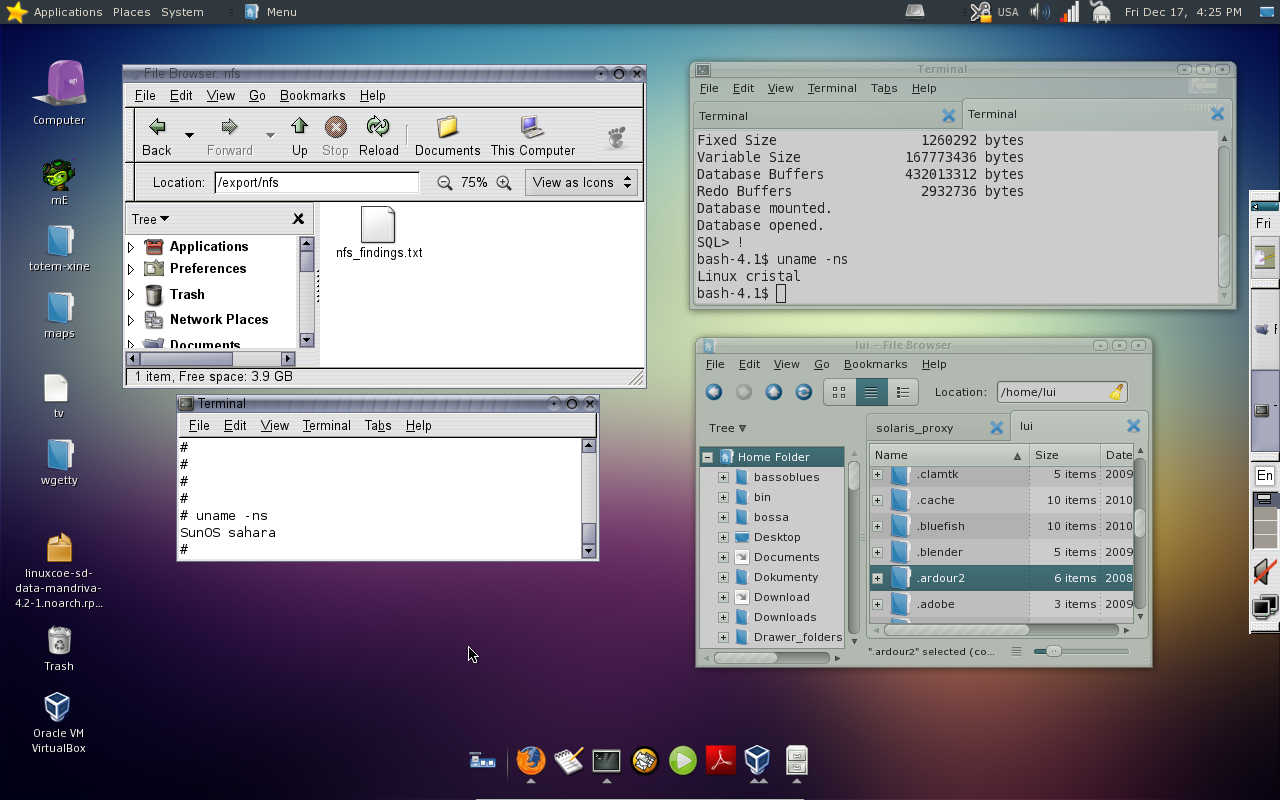Viewport: 1280px width, 800px height.
Task: Select the Oracle VM VirtualBox desktop icon
Action: [58, 723]
